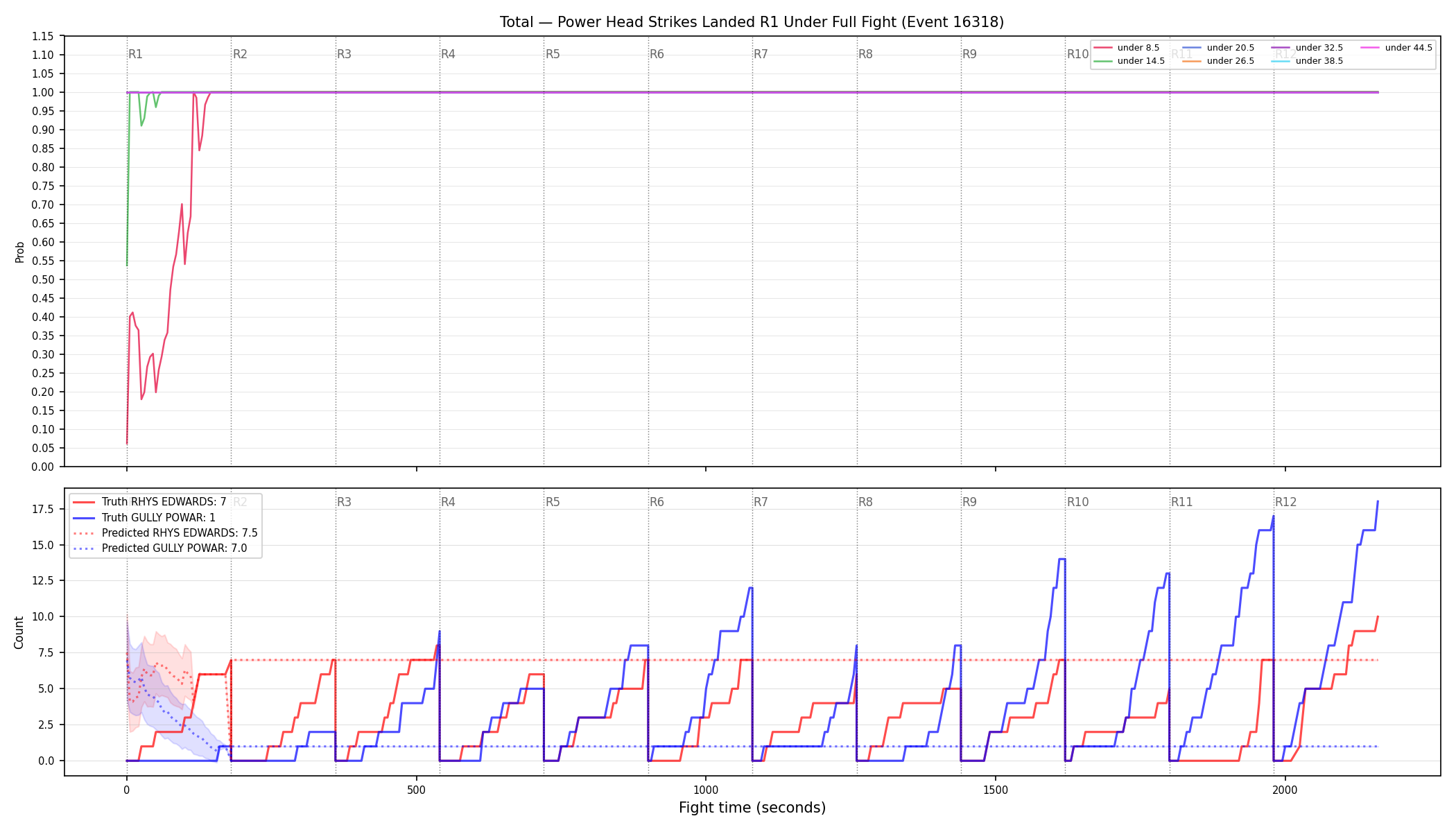Click the R1 round marker in Prob chart
This screenshot has width=1456, height=832.
136,54
